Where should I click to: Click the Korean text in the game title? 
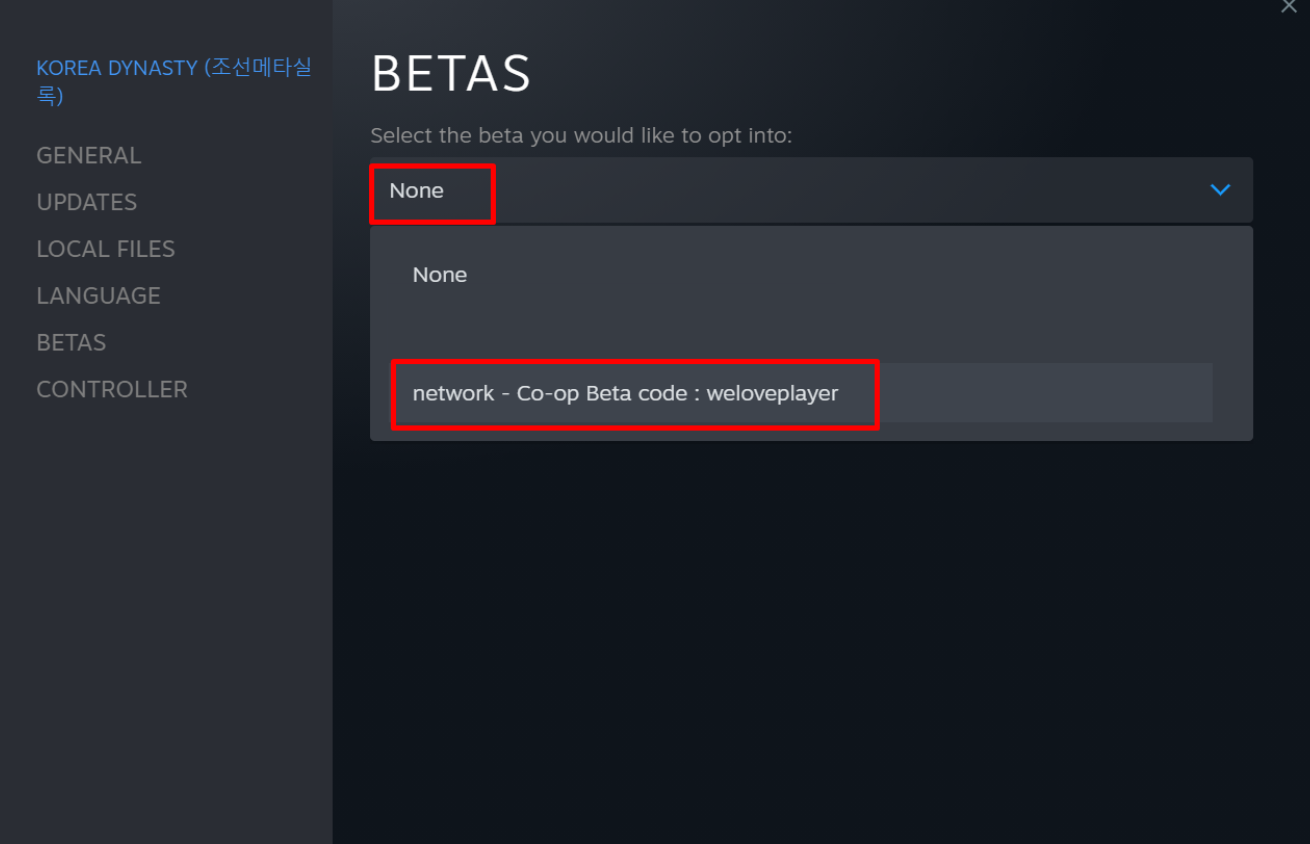point(260,68)
